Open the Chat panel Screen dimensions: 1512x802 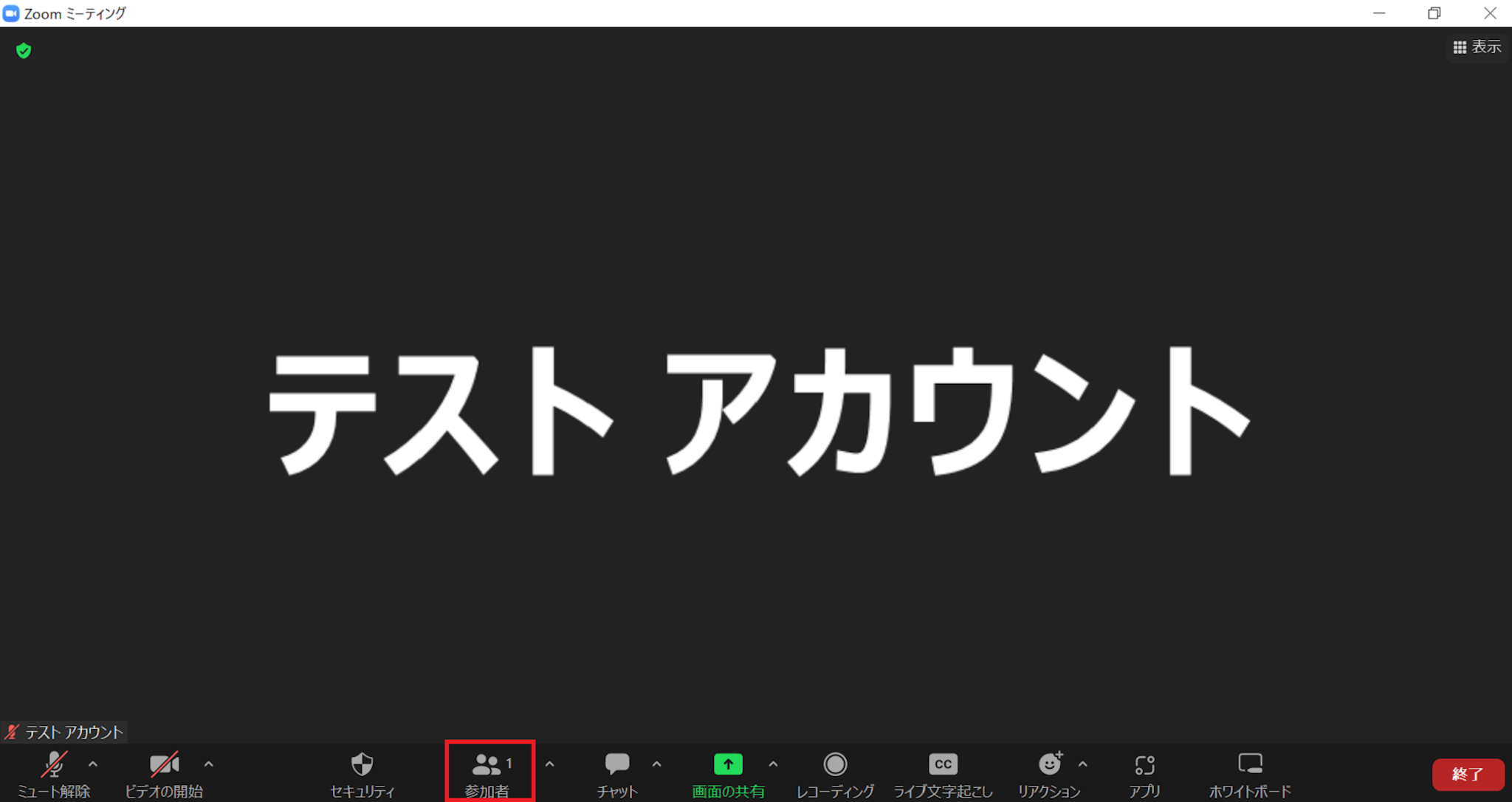click(616, 772)
